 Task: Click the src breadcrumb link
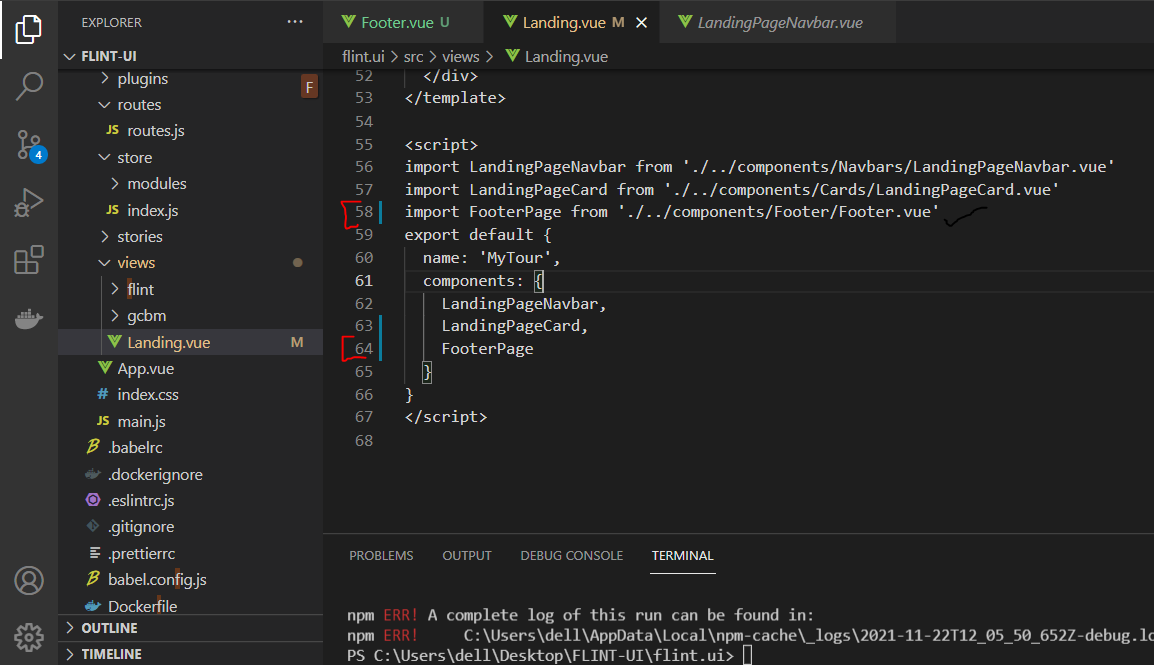coord(413,56)
